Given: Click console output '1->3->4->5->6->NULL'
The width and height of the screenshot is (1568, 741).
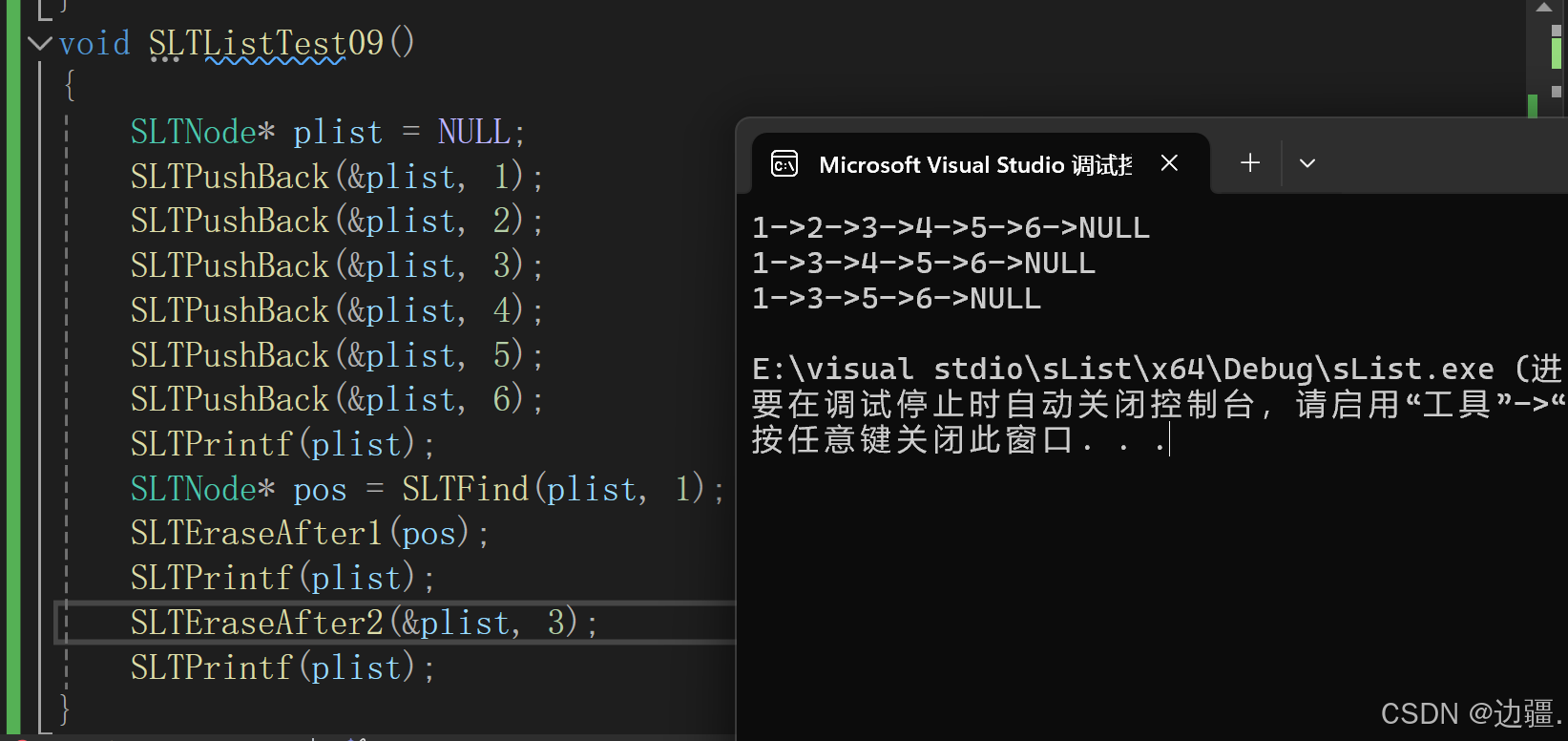Looking at the screenshot, I should 924,264.
